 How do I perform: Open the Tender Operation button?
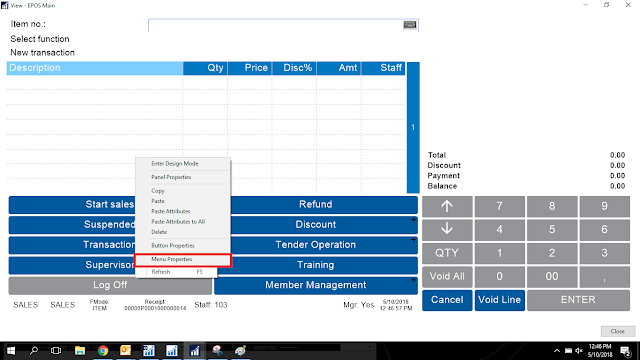tap(324, 245)
